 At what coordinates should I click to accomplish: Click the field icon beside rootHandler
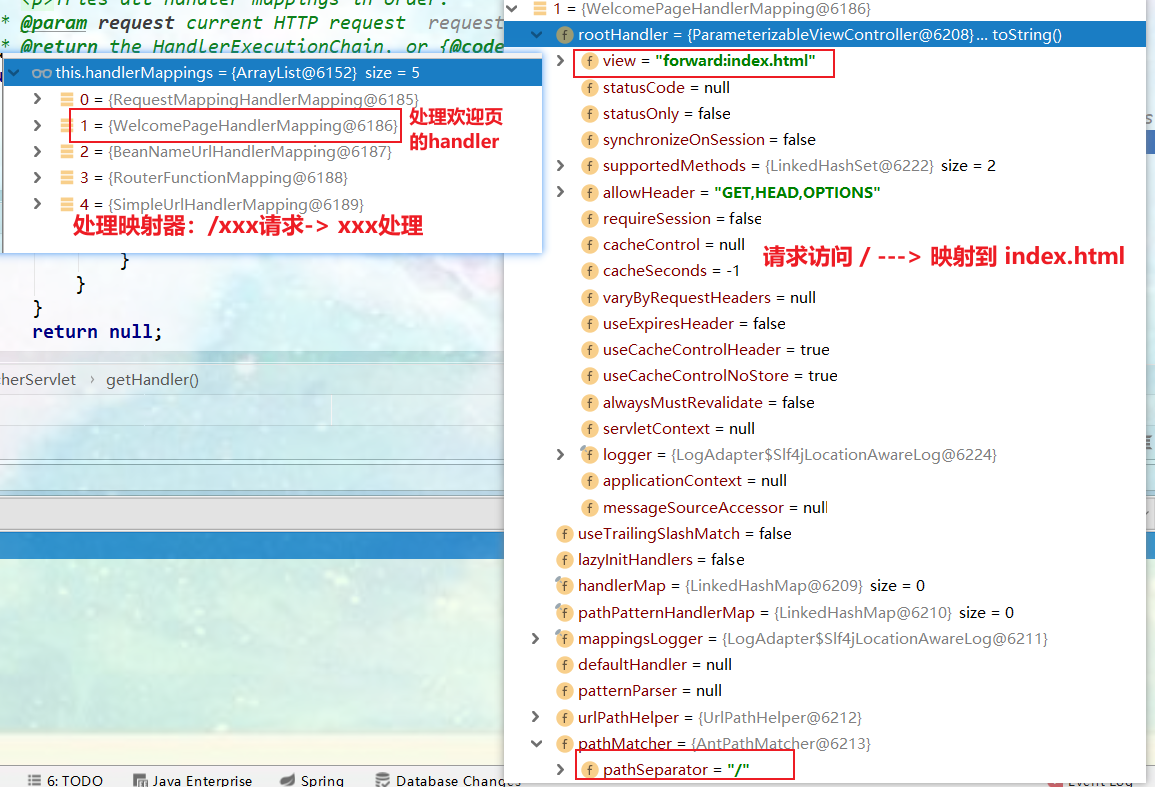tap(564, 35)
